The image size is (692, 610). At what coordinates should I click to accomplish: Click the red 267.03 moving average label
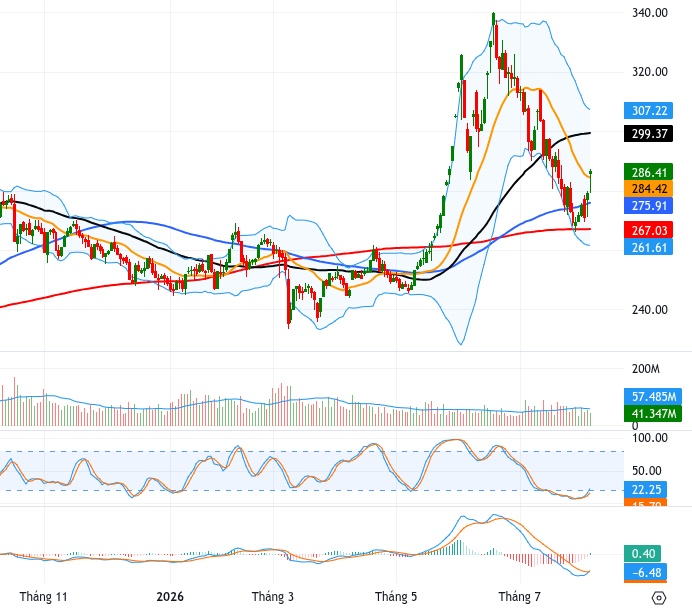[x=648, y=230]
